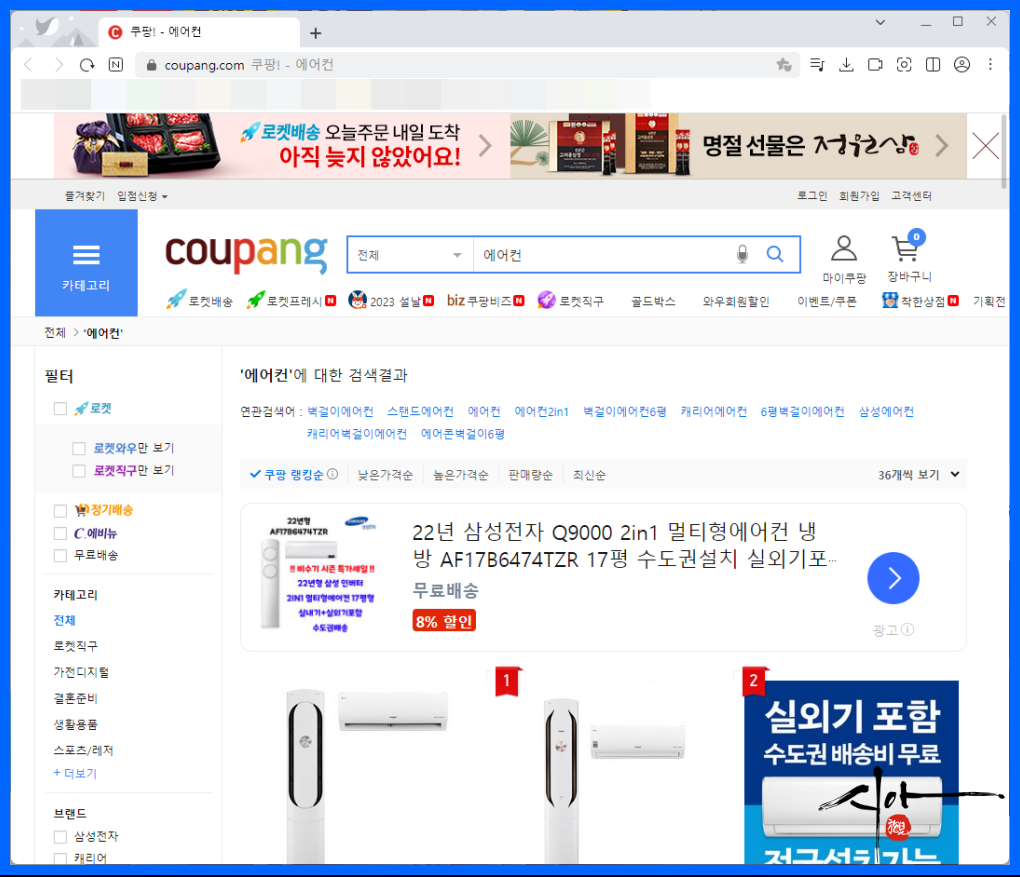Sort results by 낮은가격순
The height and width of the screenshot is (877, 1020).
385,475
